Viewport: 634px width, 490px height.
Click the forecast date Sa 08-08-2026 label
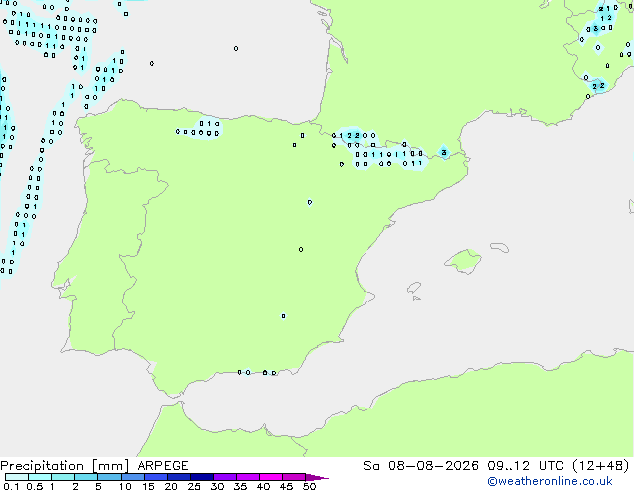click(x=421, y=466)
